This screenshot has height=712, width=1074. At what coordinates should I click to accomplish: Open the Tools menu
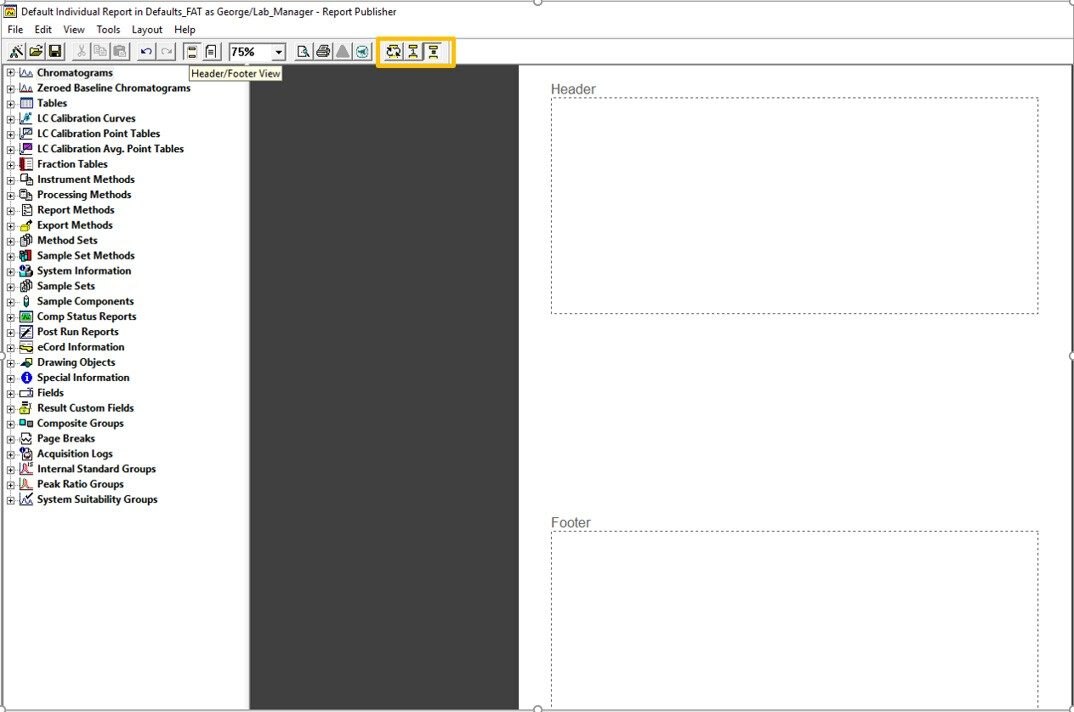[x=108, y=29]
